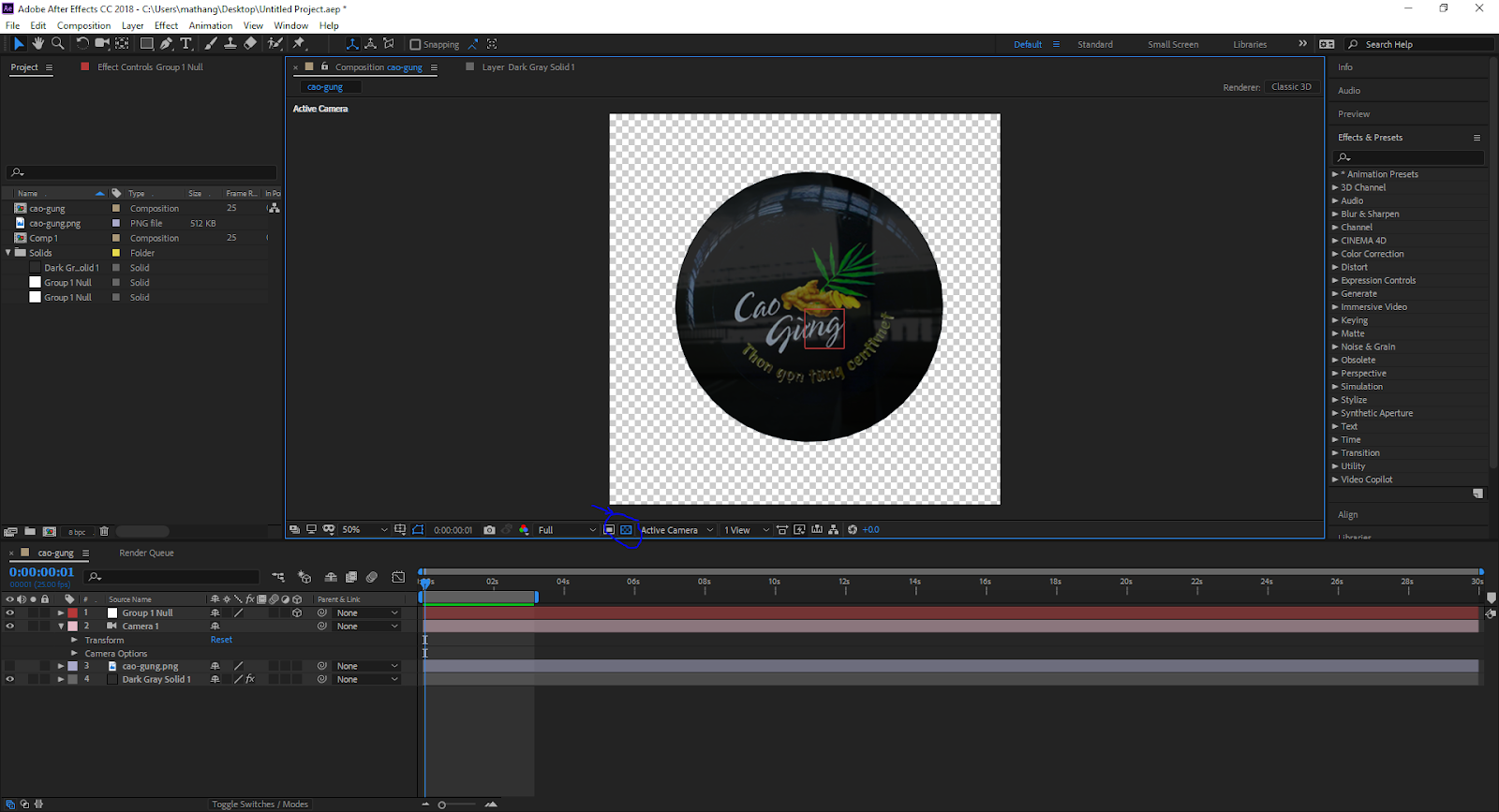Open the 1 View layout dropdown
Viewport: 1499px width, 812px height.
pyautogui.click(x=746, y=529)
